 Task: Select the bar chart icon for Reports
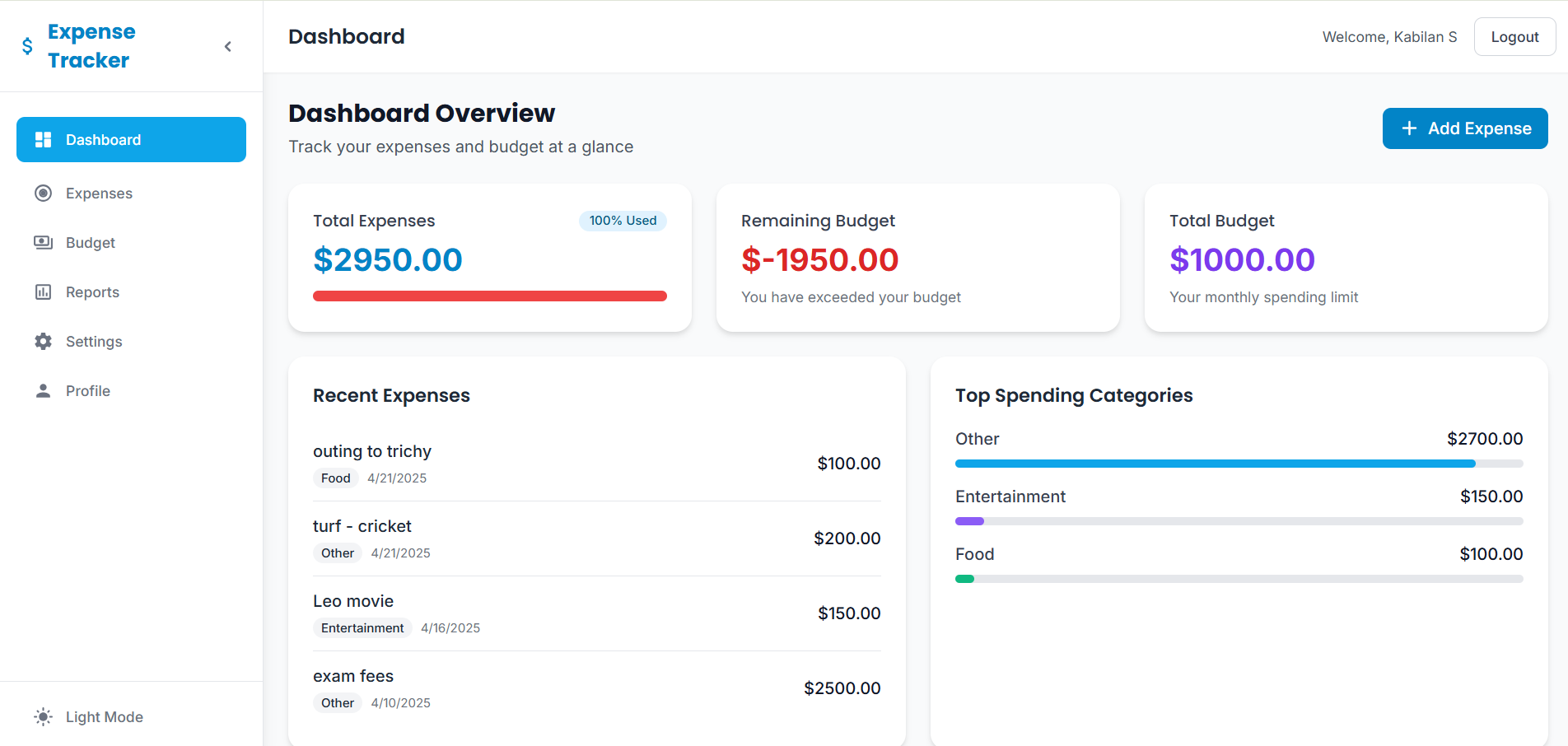coord(43,291)
